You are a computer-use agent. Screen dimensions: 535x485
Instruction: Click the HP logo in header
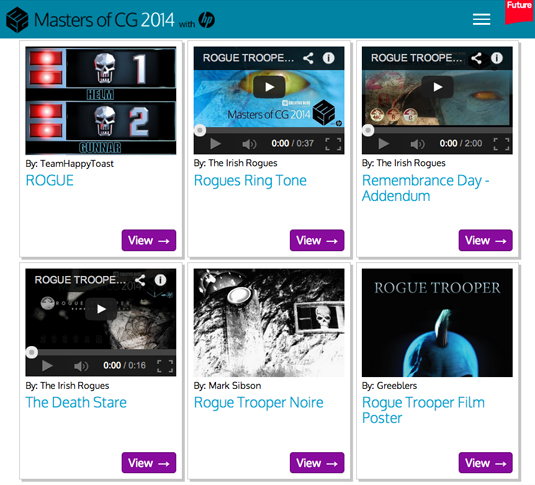(x=206, y=20)
